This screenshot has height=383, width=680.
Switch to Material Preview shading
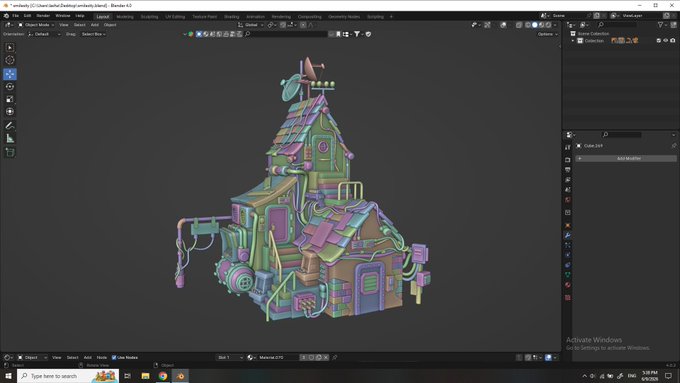click(542, 25)
